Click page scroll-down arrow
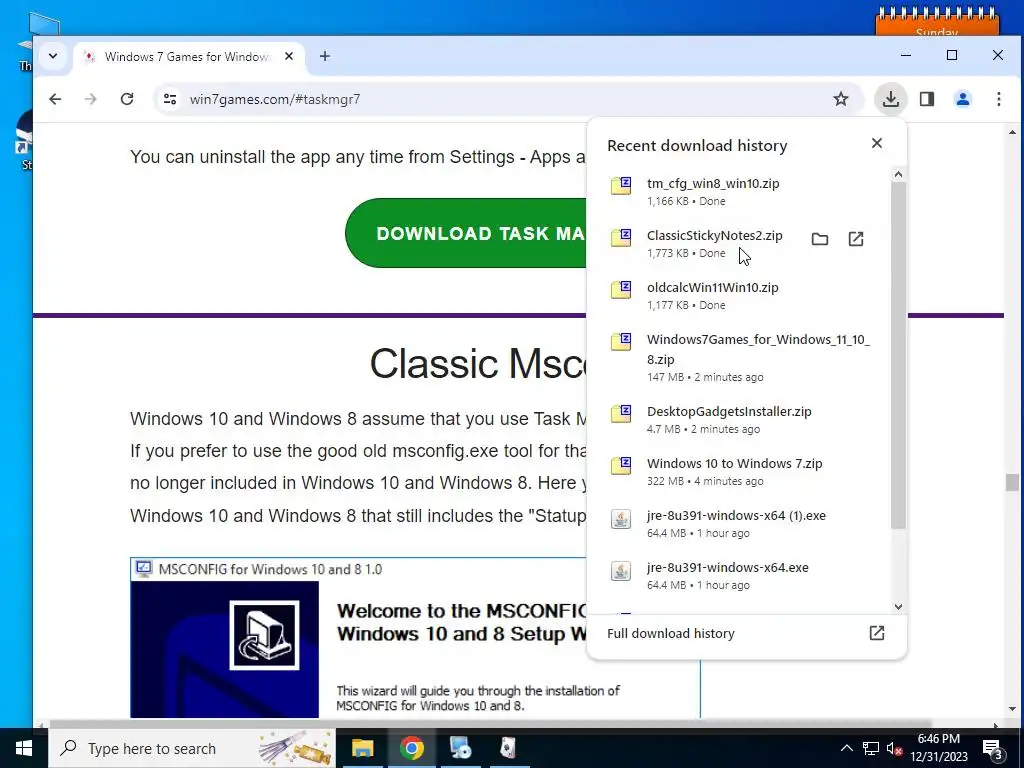The height and width of the screenshot is (768, 1024). coord(1012,709)
